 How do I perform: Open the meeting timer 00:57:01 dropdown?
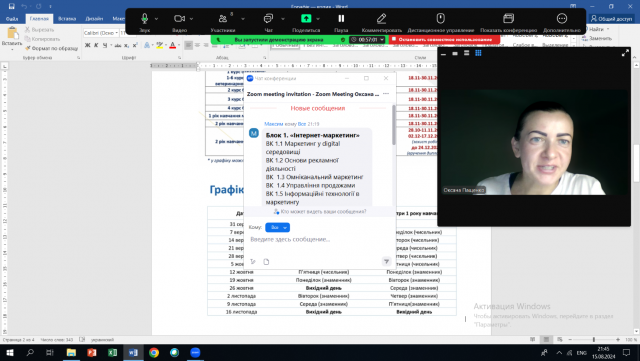382,40
